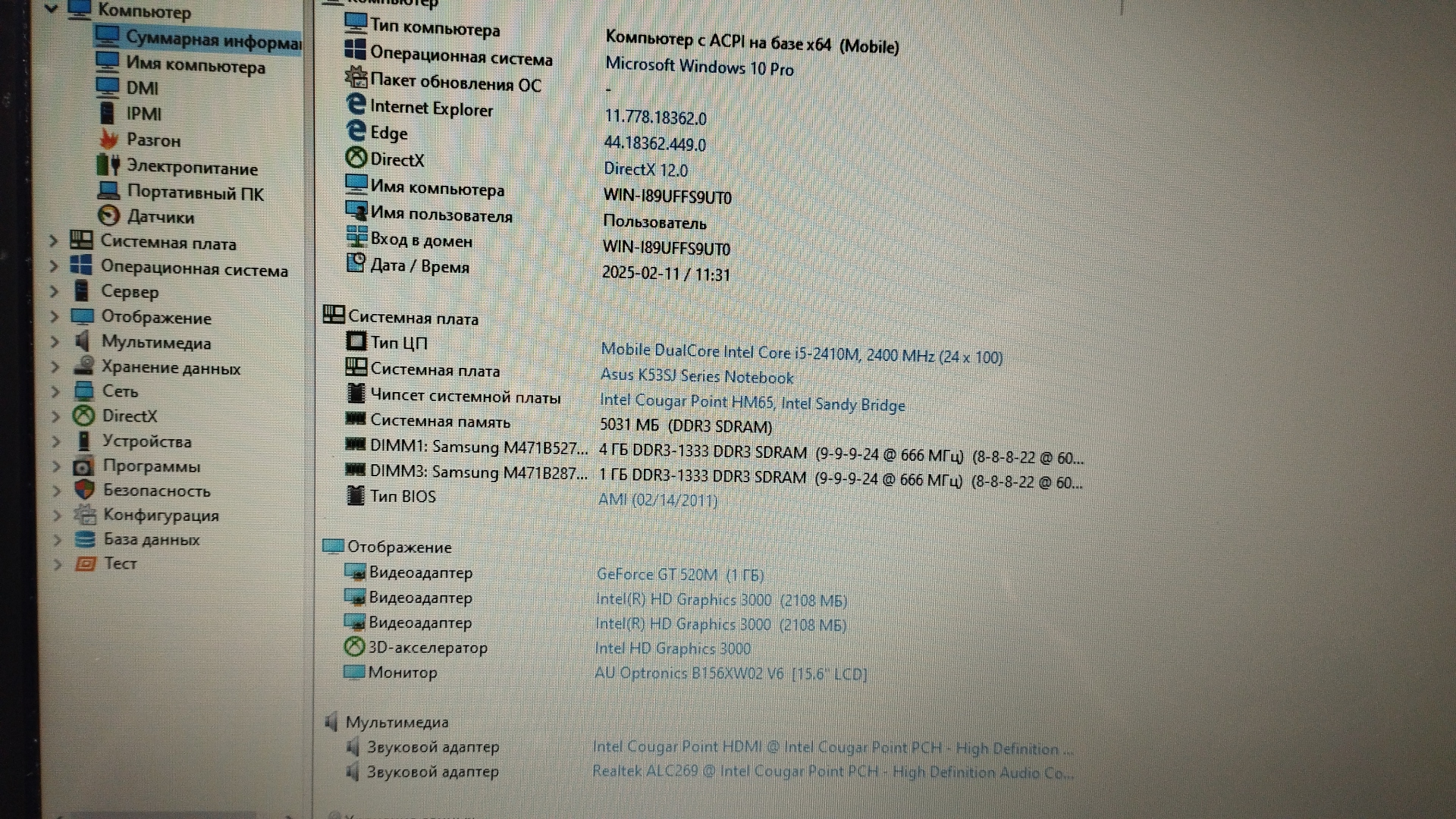Select the Вход в домен row
Screen dimensions: 1456x819
(x=538, y=243)
